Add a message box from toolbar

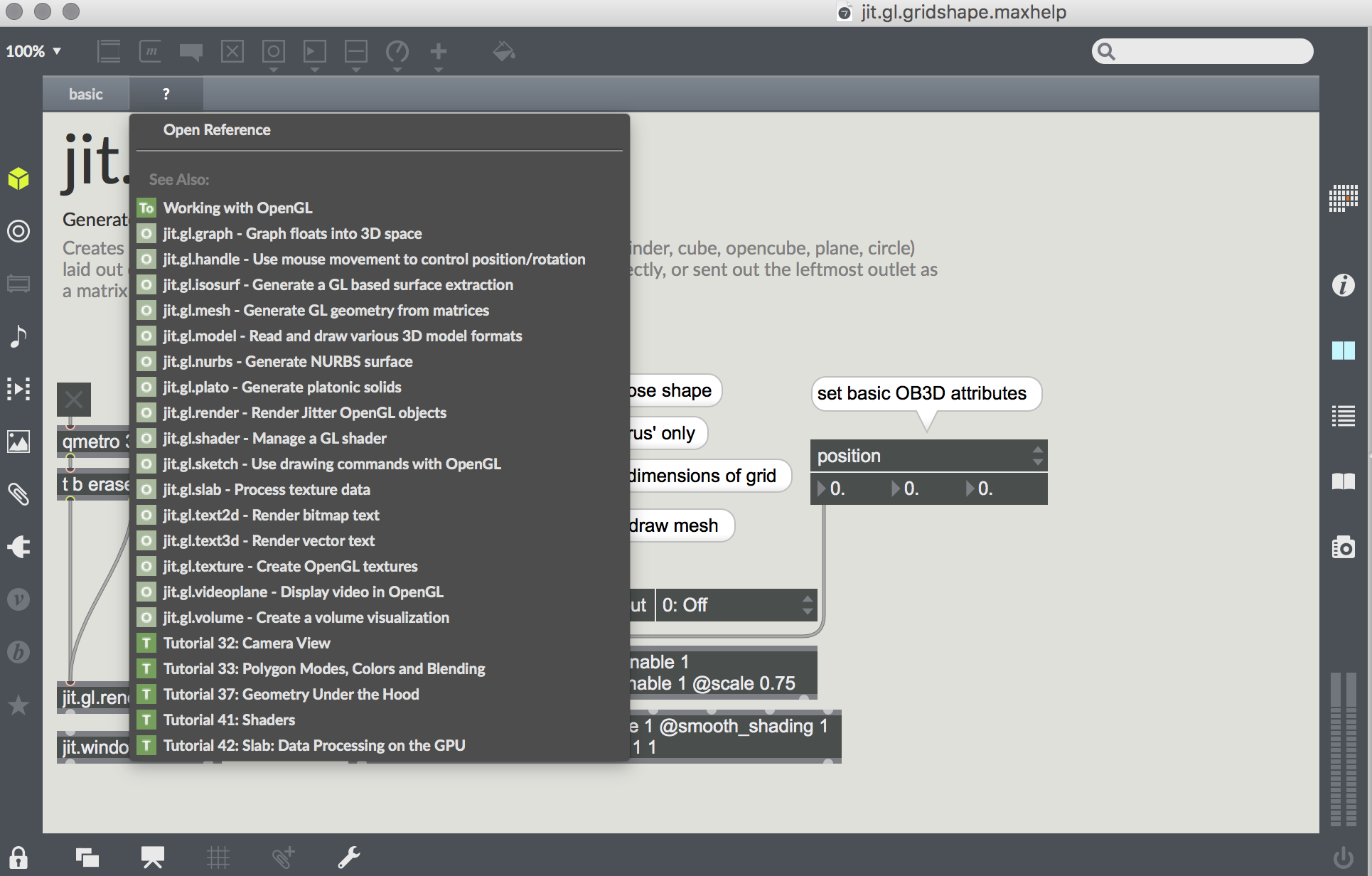coord(150,51)
